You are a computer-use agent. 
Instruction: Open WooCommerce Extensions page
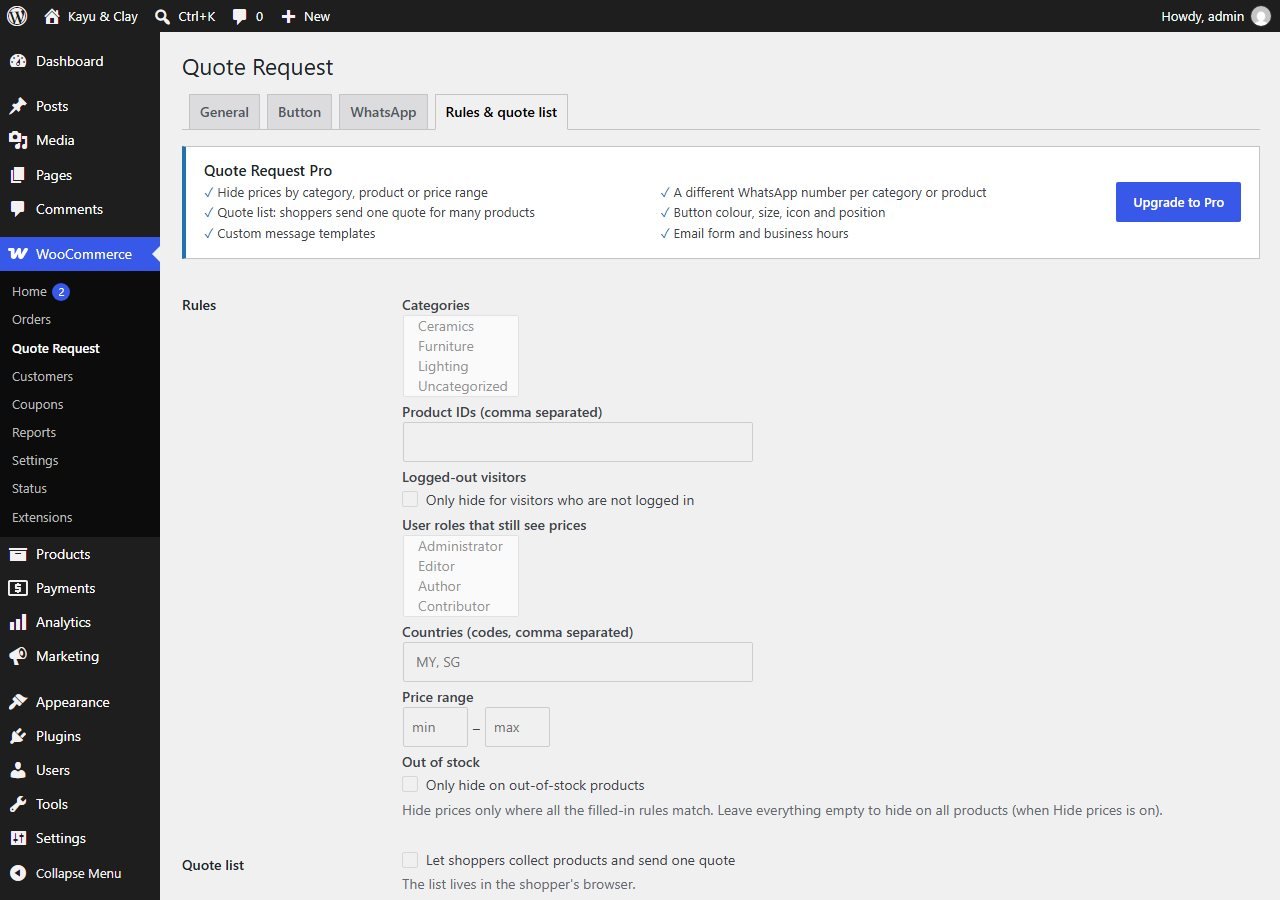[x=42, y=517]
